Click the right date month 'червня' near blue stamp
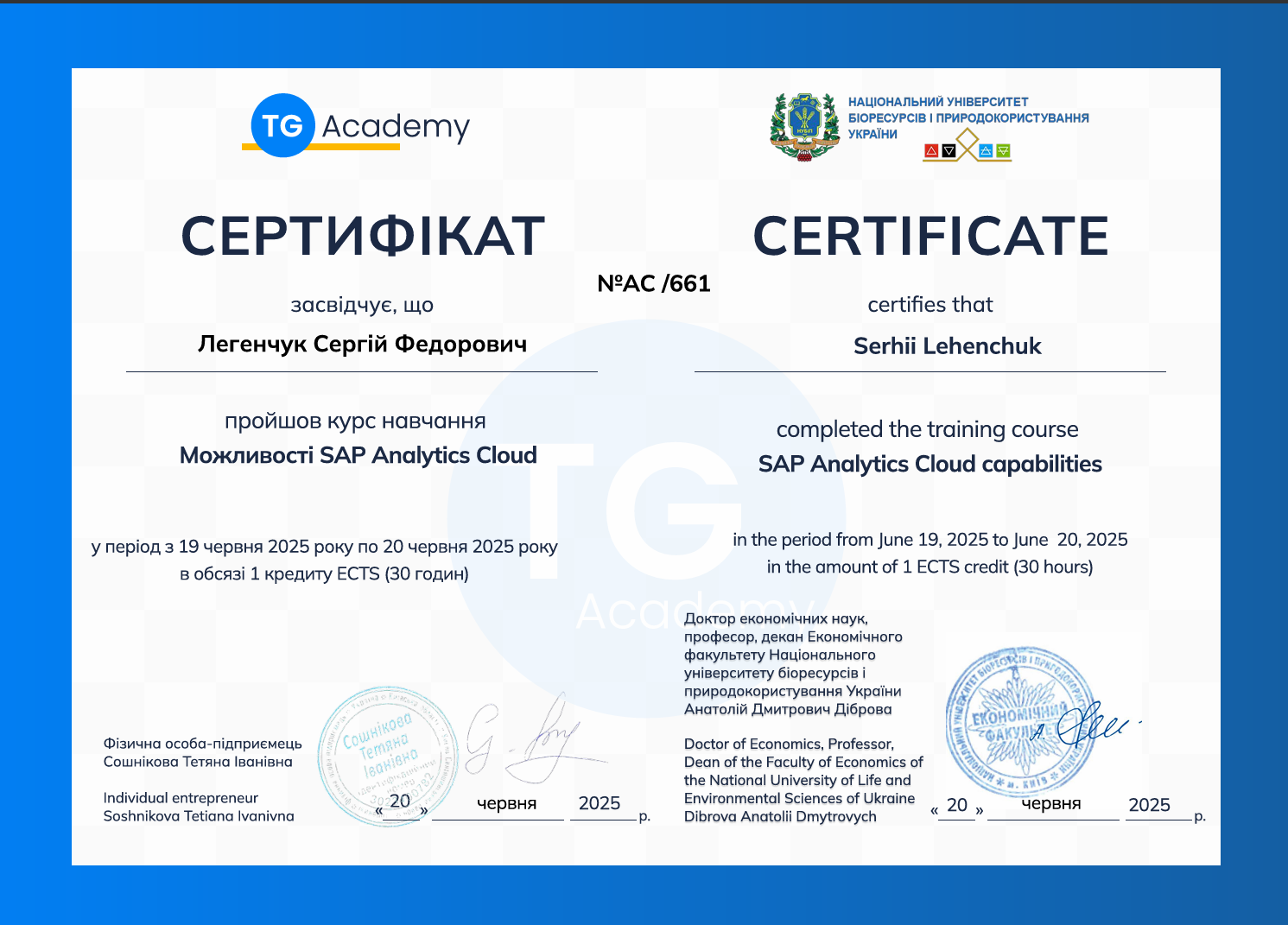The height and width of the screenshot is (925, 1288). click(x=1051, y=803)
